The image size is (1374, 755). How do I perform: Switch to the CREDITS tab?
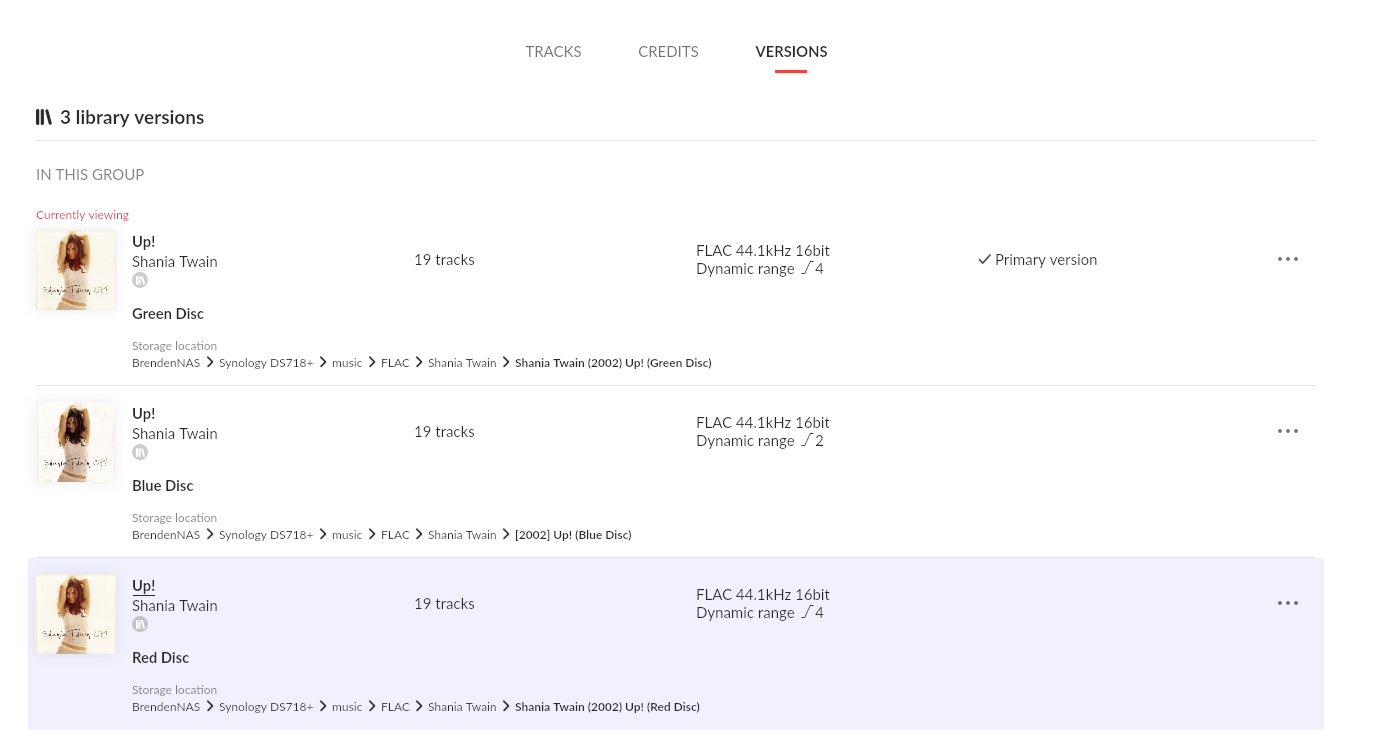668,52
